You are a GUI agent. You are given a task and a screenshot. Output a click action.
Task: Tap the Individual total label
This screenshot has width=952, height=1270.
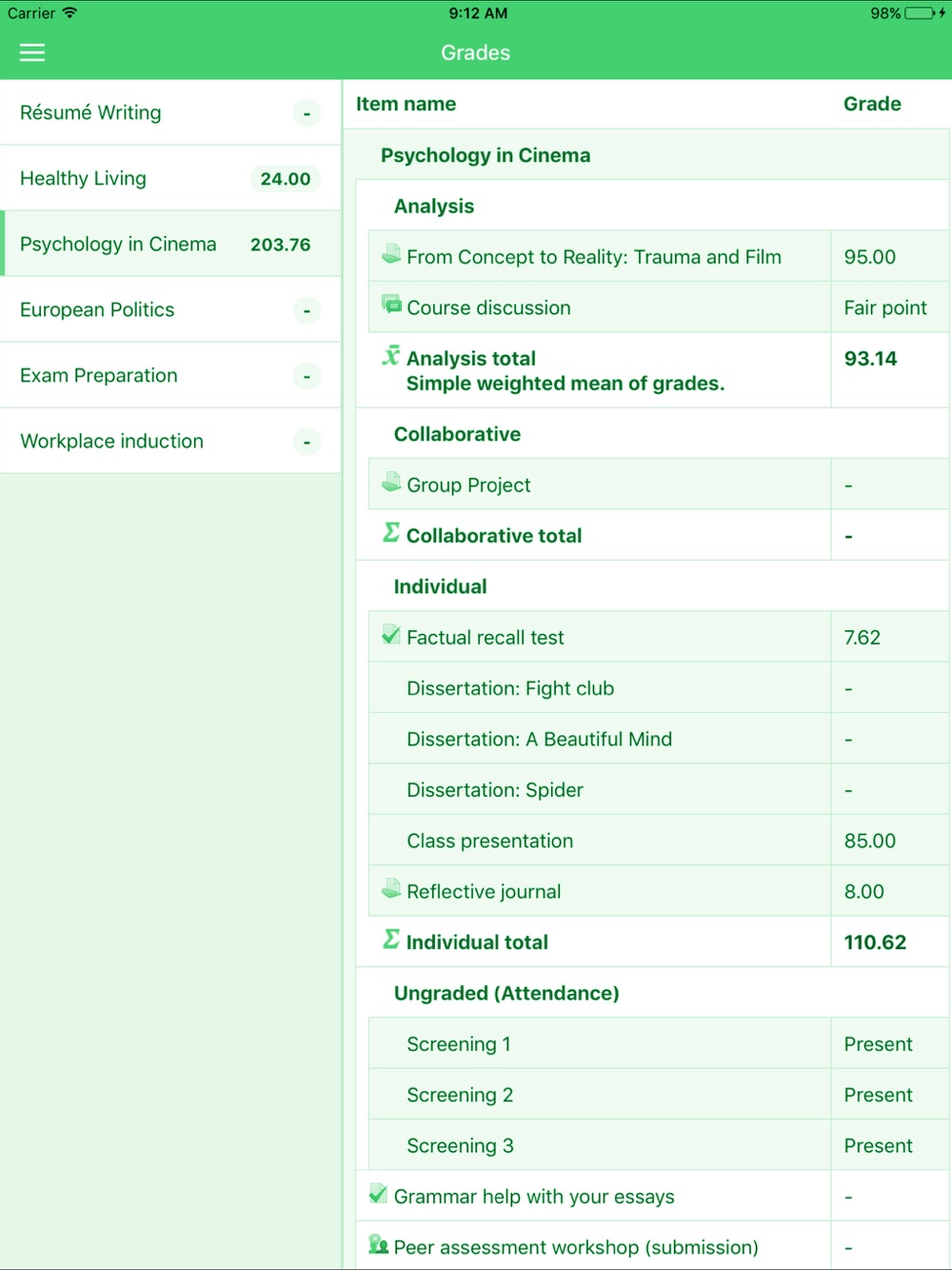point(477,943)
